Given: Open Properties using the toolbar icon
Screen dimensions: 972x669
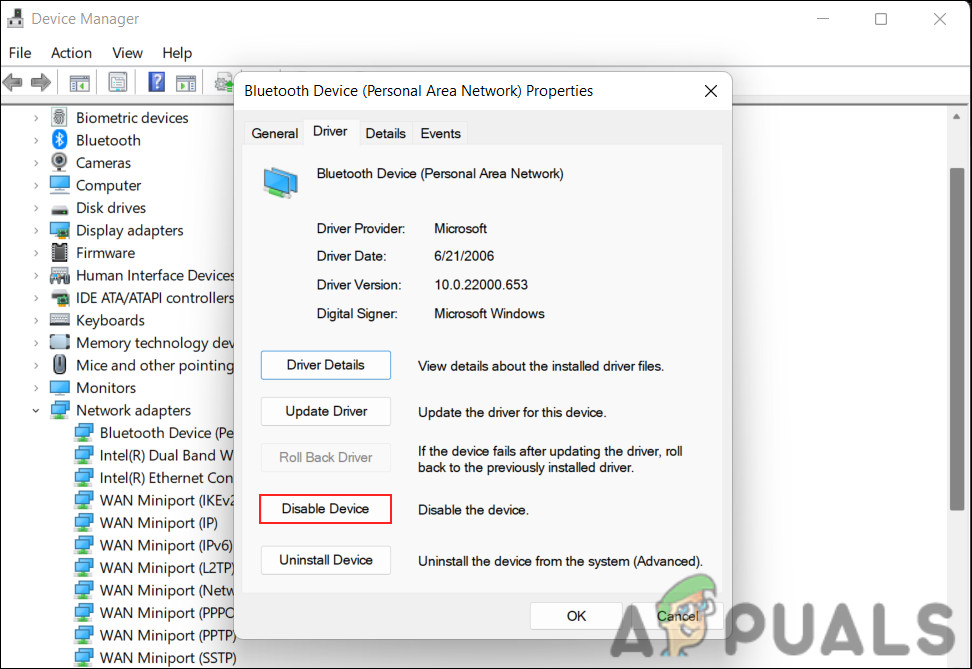Looking at the screenshot, I should click(x=117, y=82).
